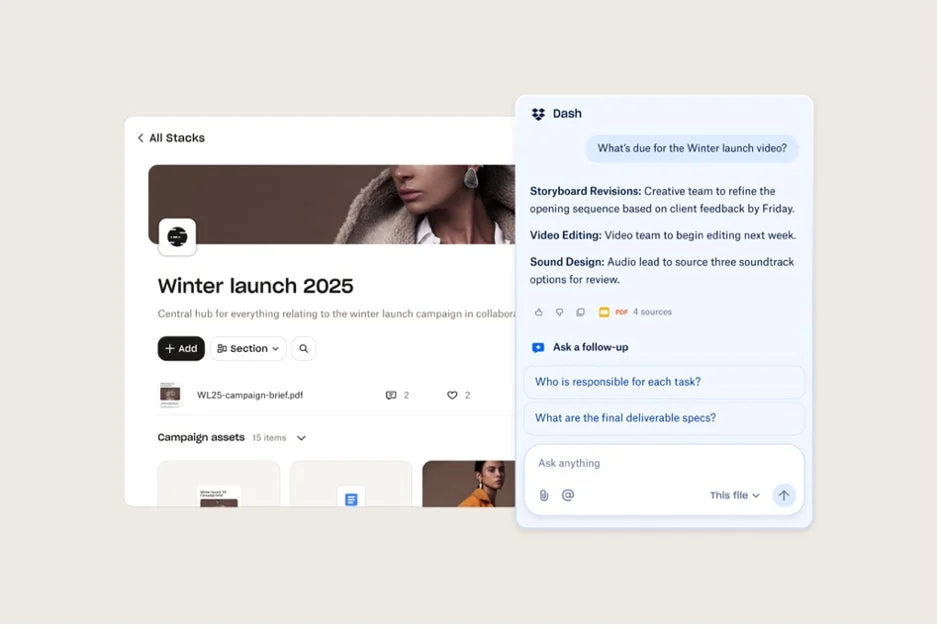
Task: Click the thumbs-up icon under the answer
Action: [x=539, y=312]
